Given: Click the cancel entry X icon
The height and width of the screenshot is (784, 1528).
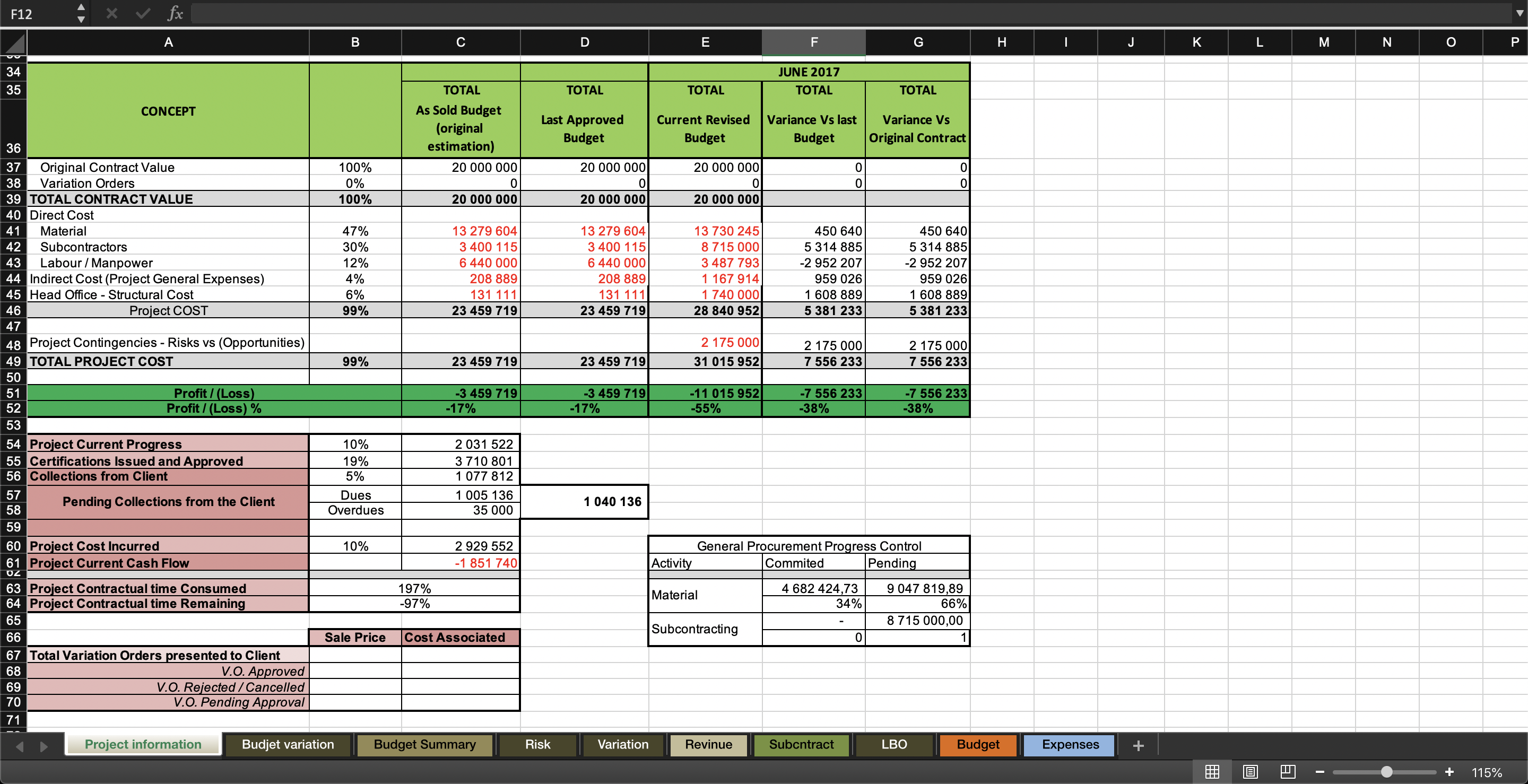Looking at the screenshot, I should [111, 13].
